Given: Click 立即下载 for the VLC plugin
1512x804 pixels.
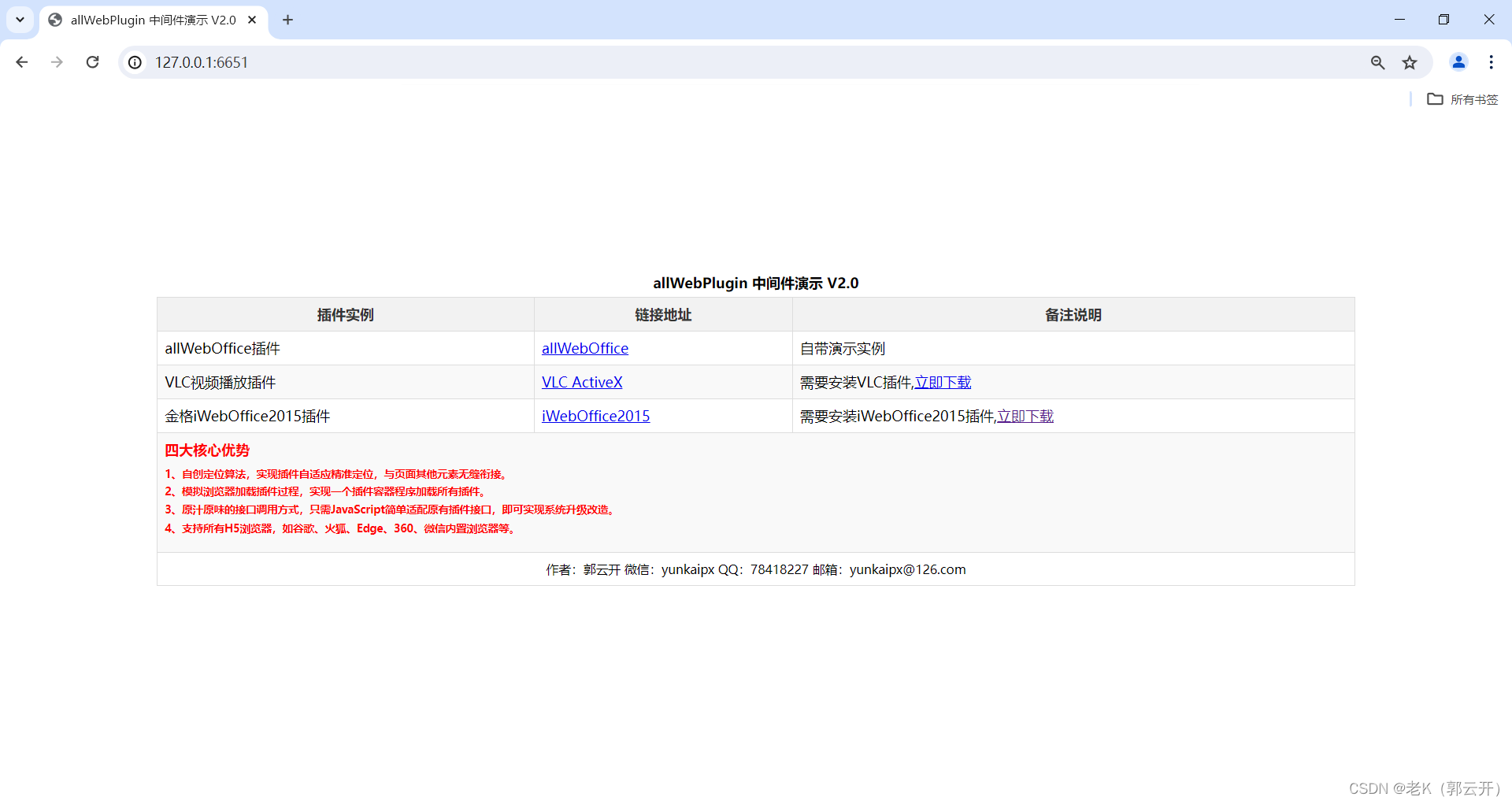Looking at the screenshot, I should [x=943, y=382].
